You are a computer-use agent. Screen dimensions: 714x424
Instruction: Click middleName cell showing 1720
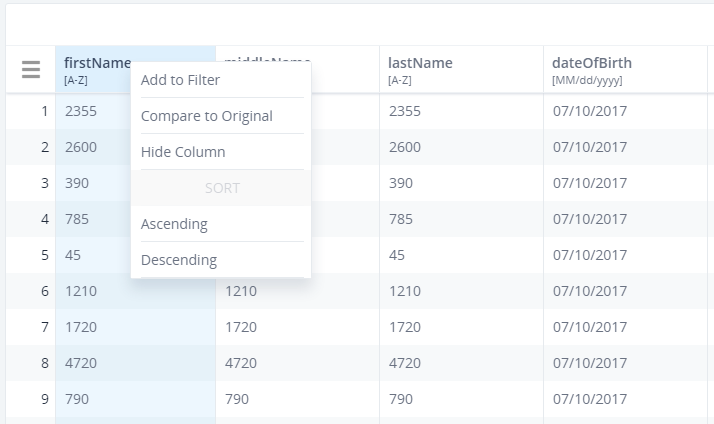click(241, 327)
